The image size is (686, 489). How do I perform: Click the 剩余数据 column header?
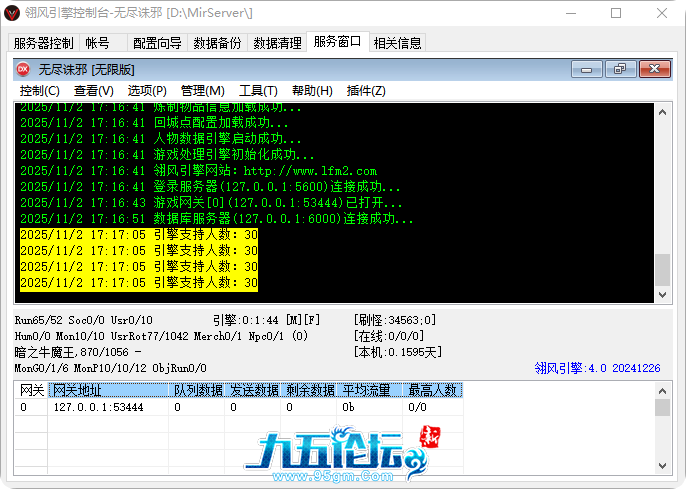tap(309, 390)
